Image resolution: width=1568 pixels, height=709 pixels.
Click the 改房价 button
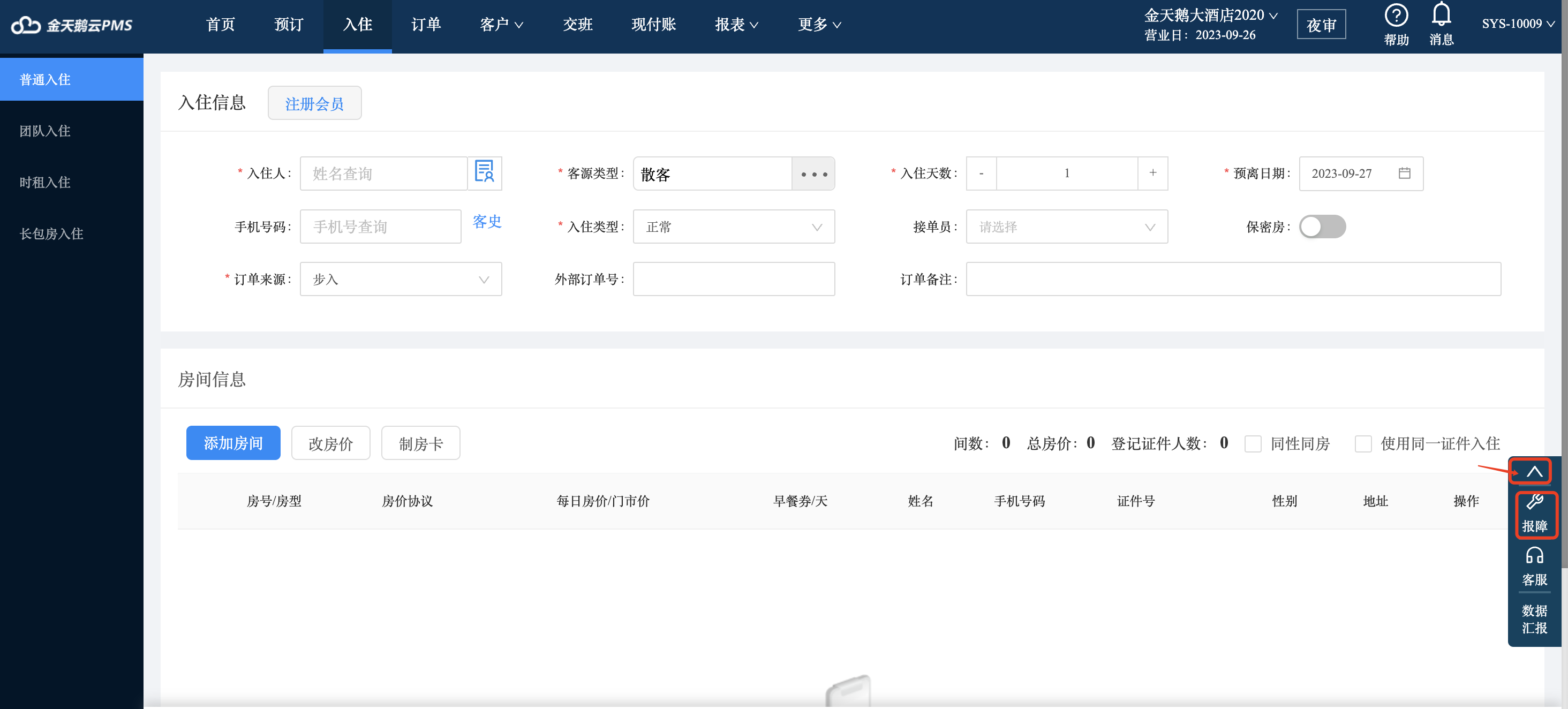[330, 443]
